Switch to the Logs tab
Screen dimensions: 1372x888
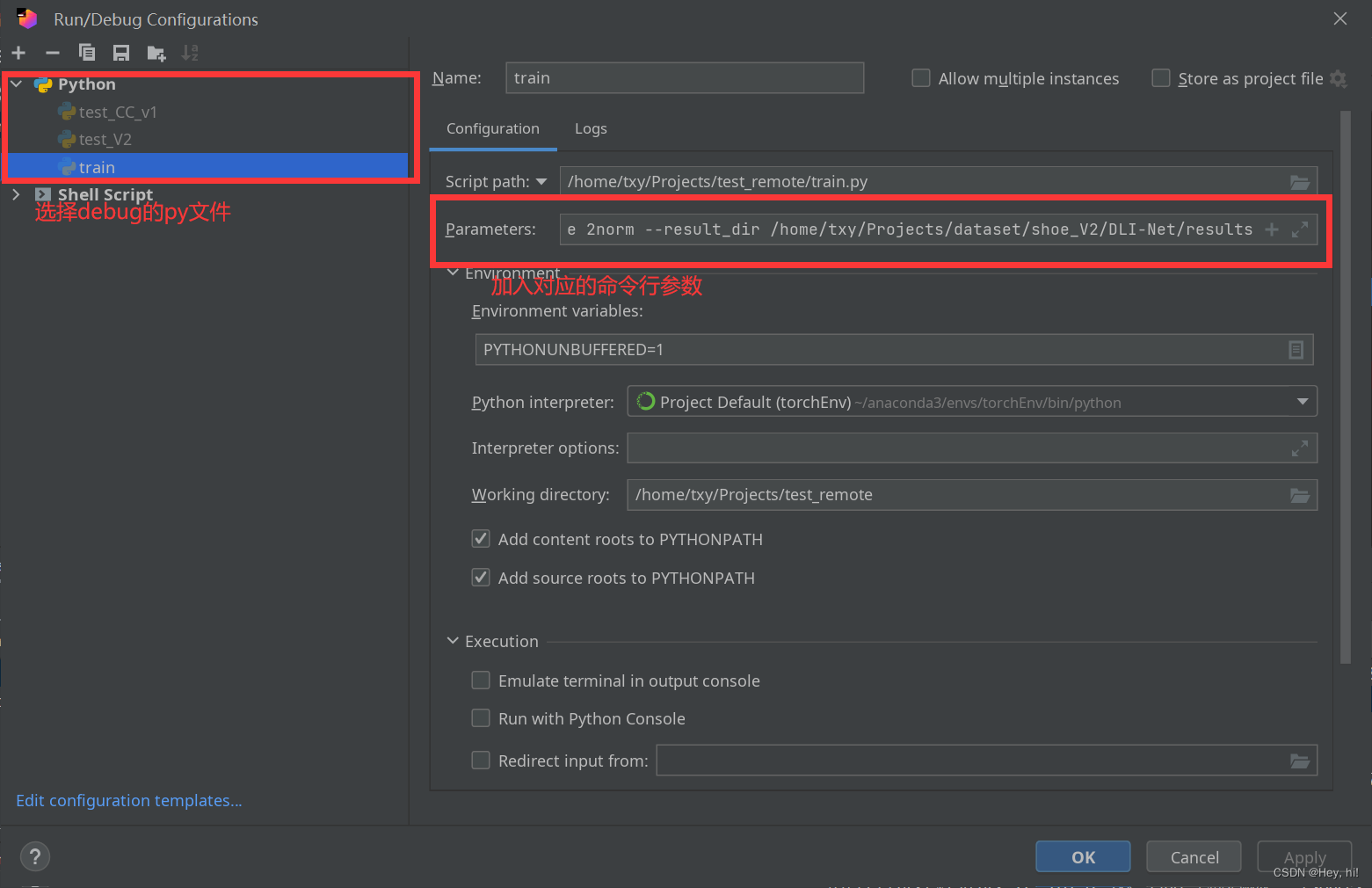[x=590, y=128]
